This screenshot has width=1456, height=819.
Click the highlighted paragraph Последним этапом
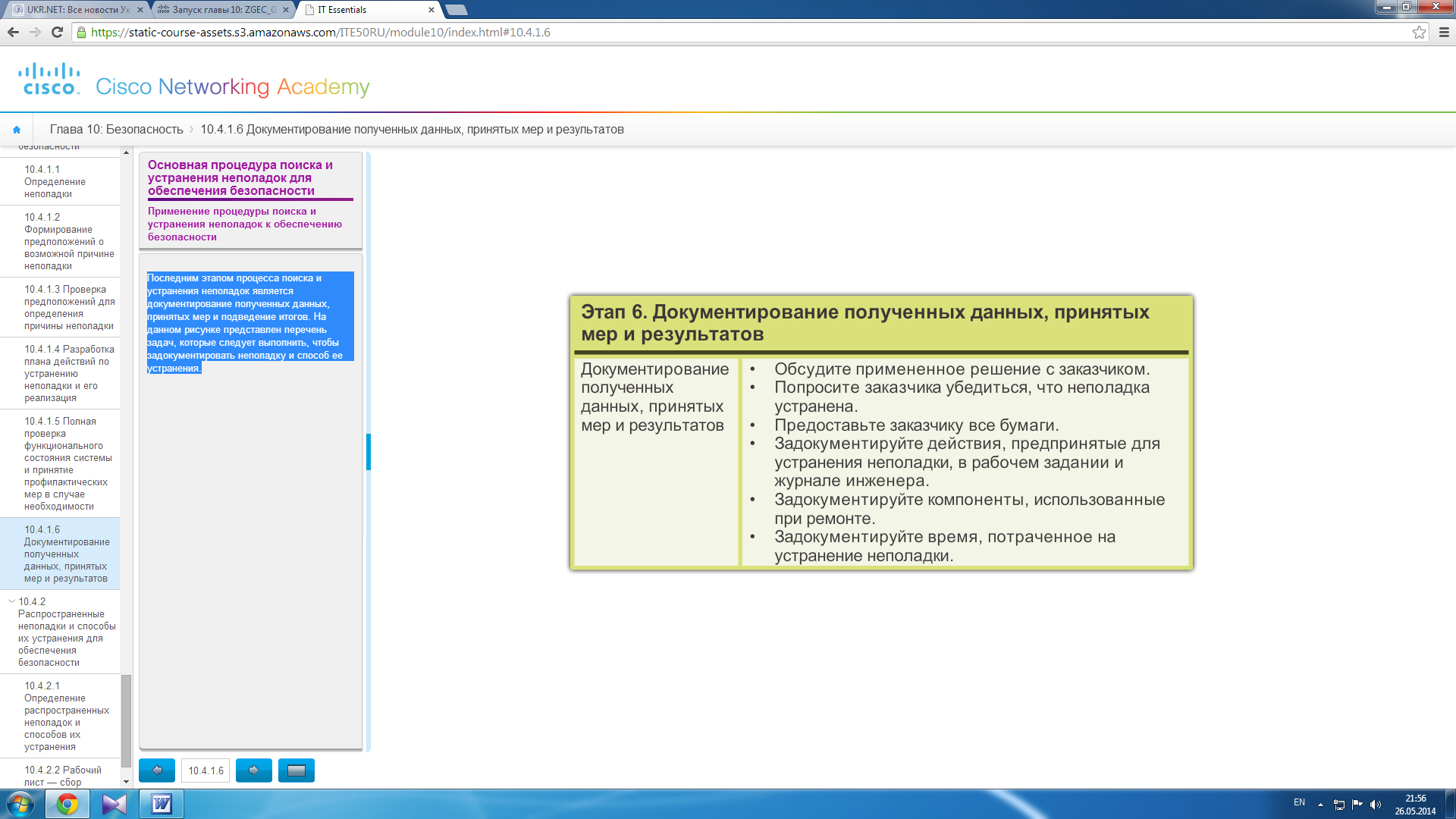coord(250,323)
